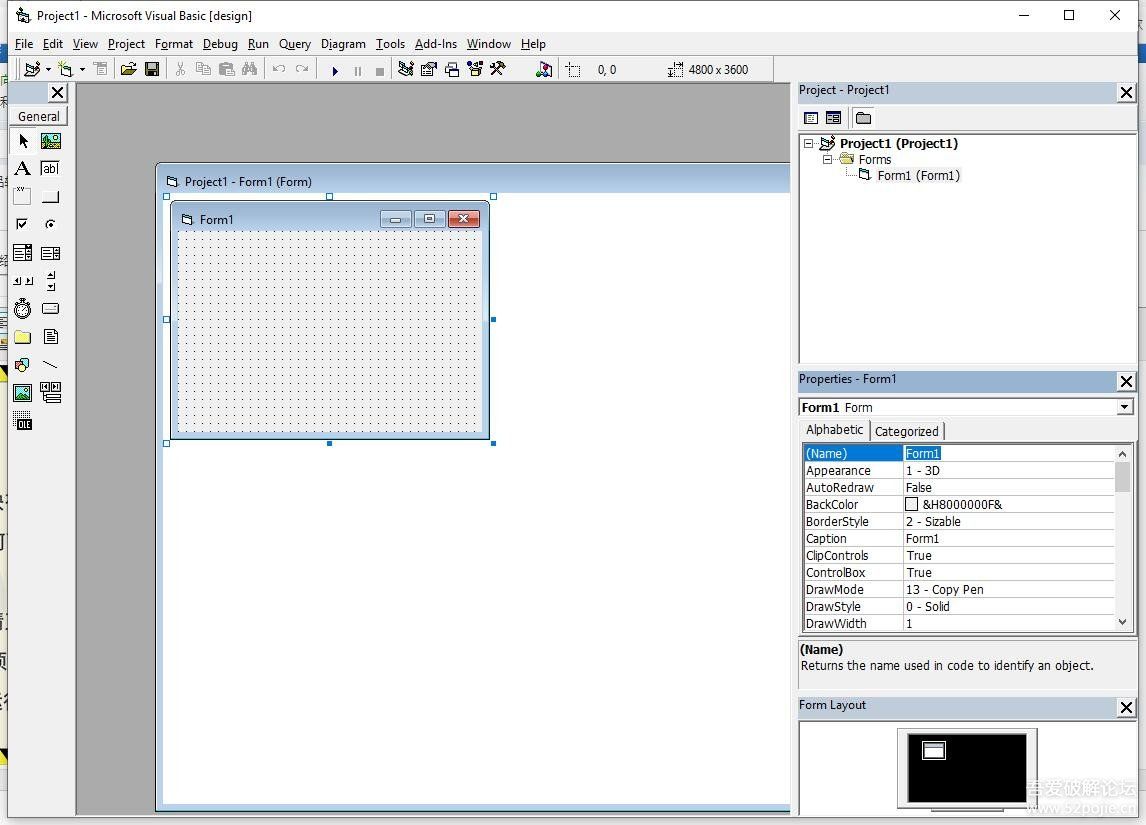The width and height of the screenshot is (1146, 825).
Task: Open the Add-Ins menu
Action: 436,44
